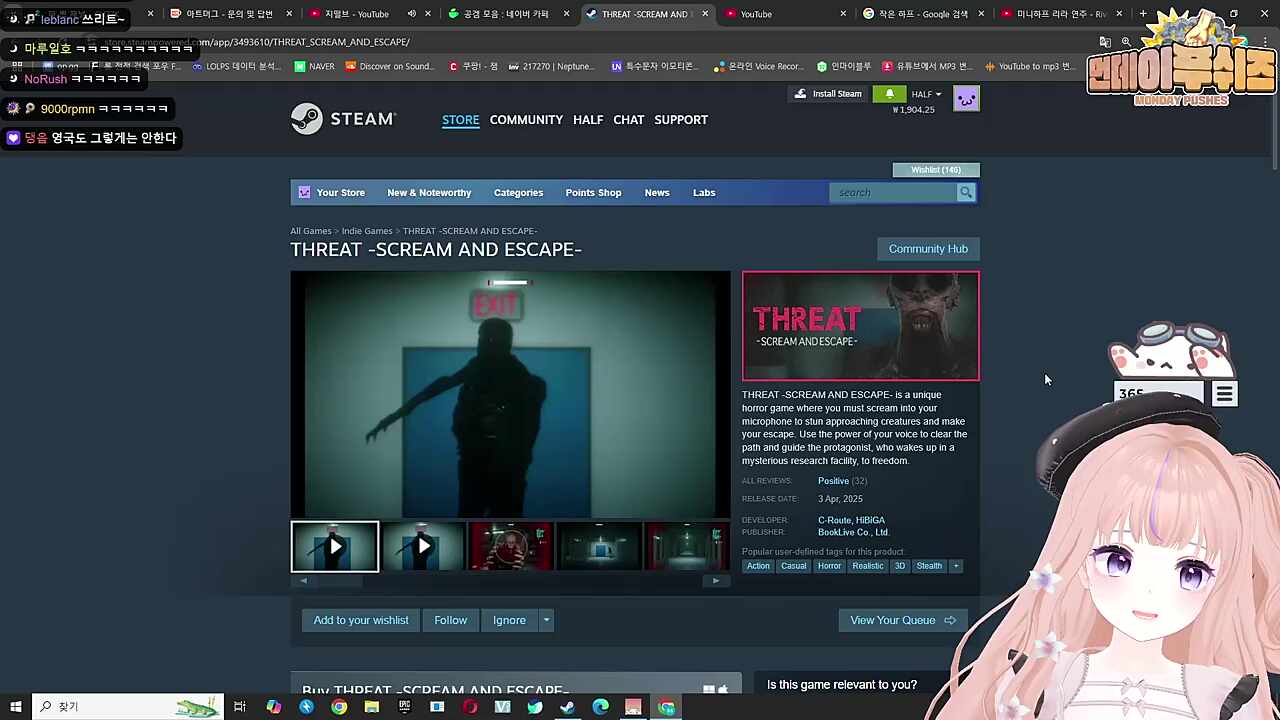This screenshot has height=720, width=1280.
Task: Open the New & Noteworthy menu
Action: click(x=429, y=192)
